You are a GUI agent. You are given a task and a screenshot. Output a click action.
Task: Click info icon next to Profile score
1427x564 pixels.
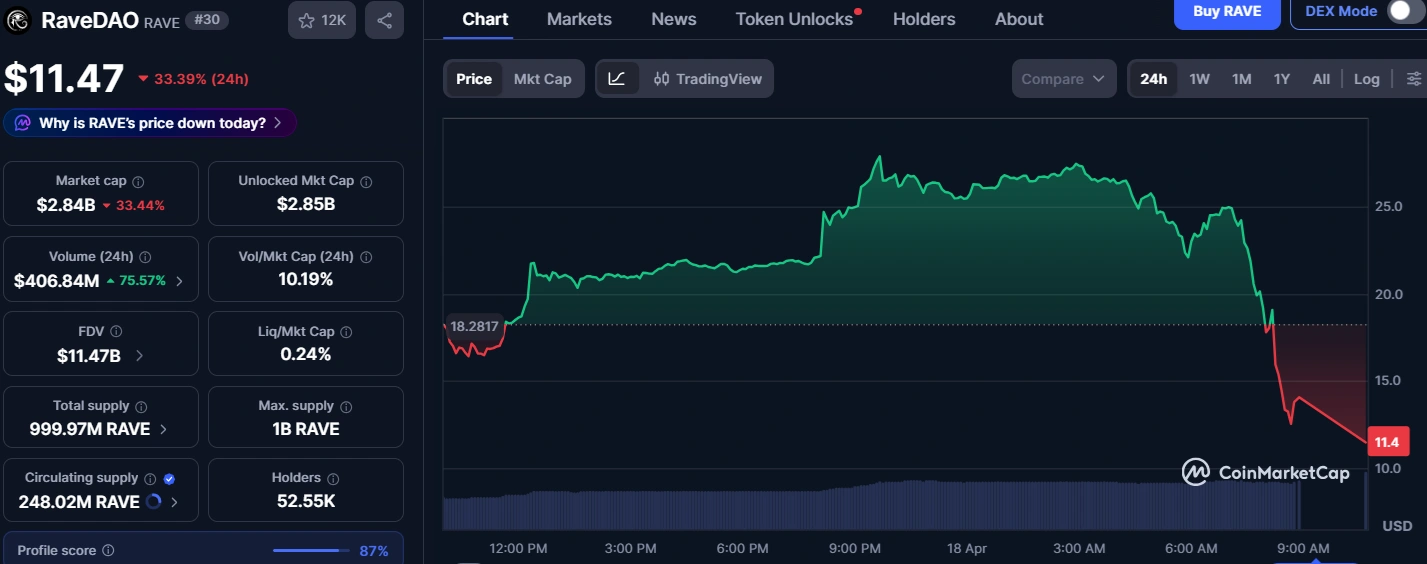point(108,551)
